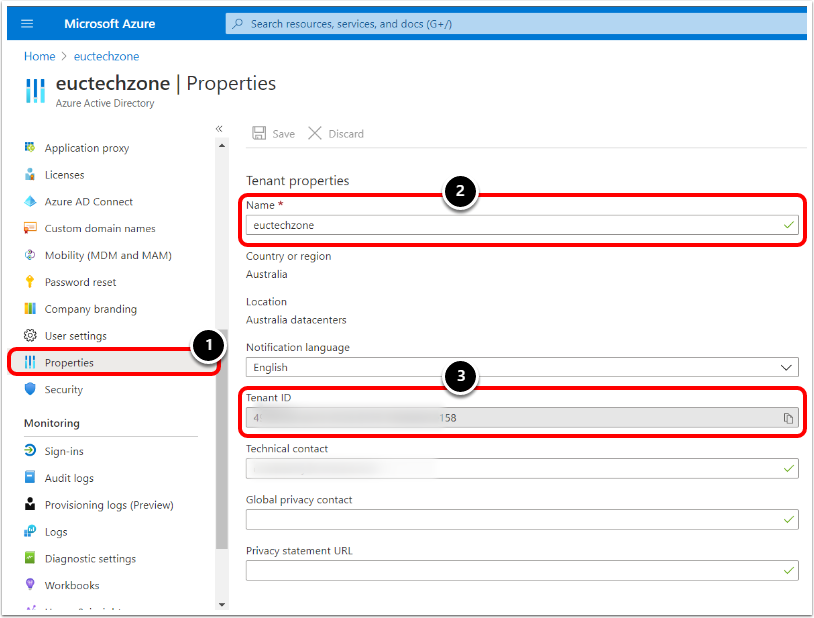Click the euctechzone breadcrumb link

pos(106,57)
